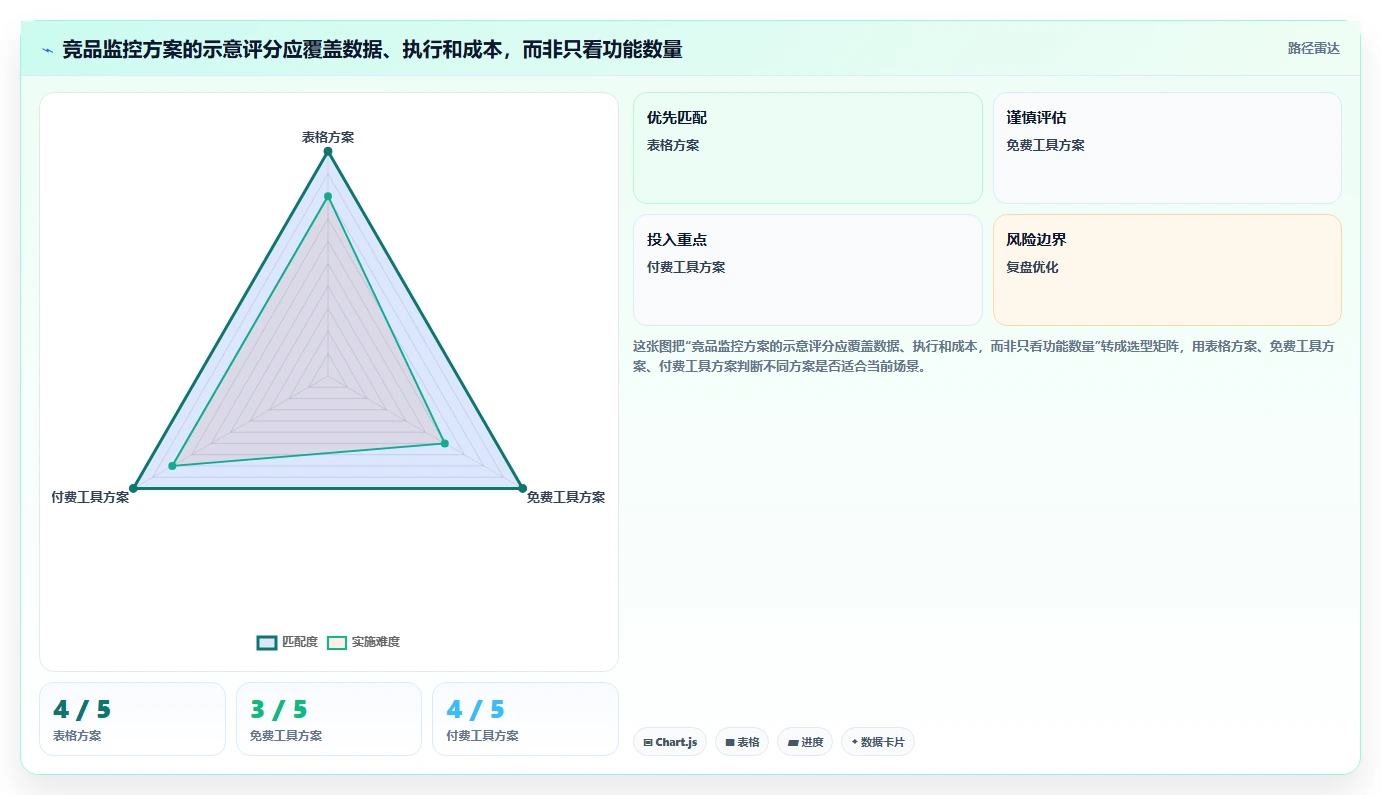Click the page title about 竞品监控方案
This screenshot has width=1381, height=795.
(x=372, y=50)
